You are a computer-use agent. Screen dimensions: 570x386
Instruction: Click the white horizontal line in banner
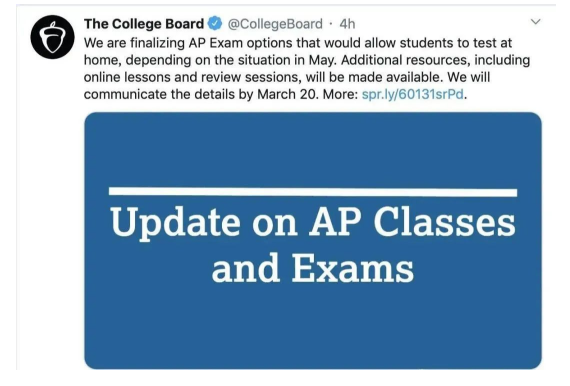pos(313,192)
